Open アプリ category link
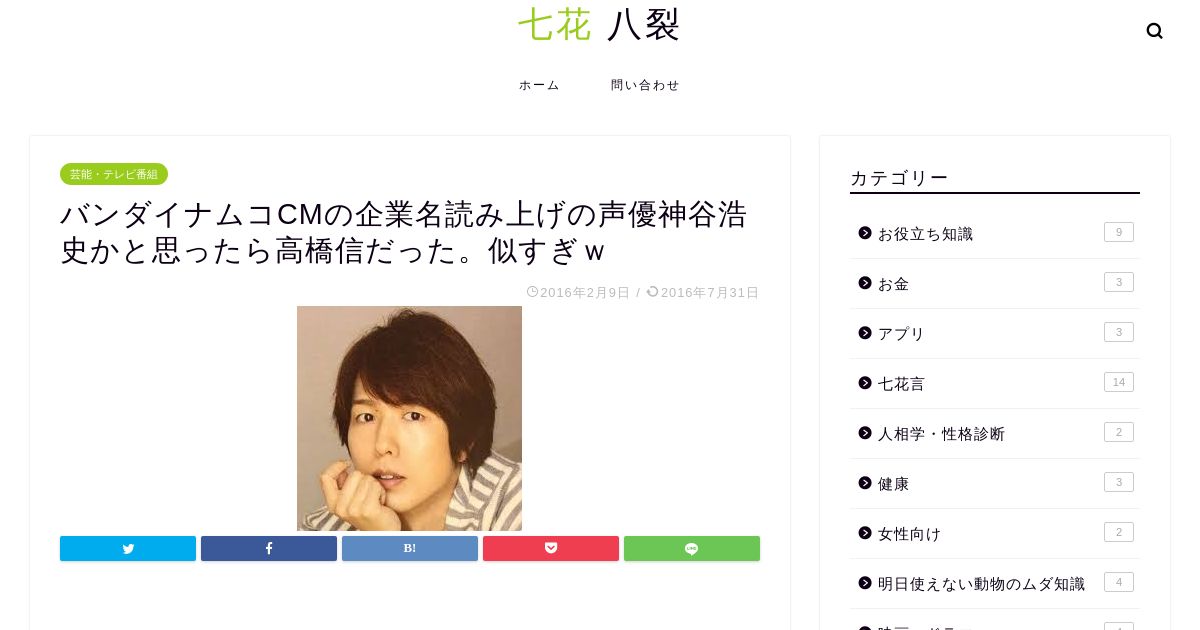This screenshot has height=630, width=1200. 995,334
